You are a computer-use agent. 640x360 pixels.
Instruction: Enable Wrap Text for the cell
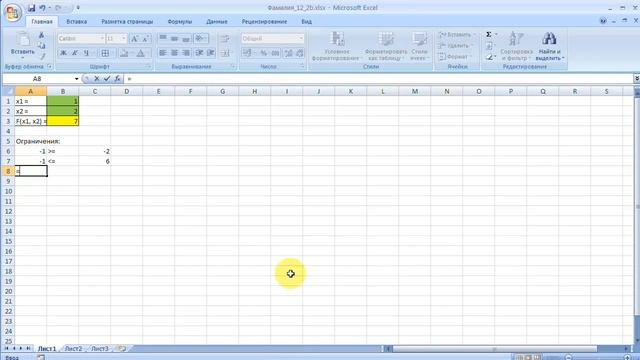[225, 39]
